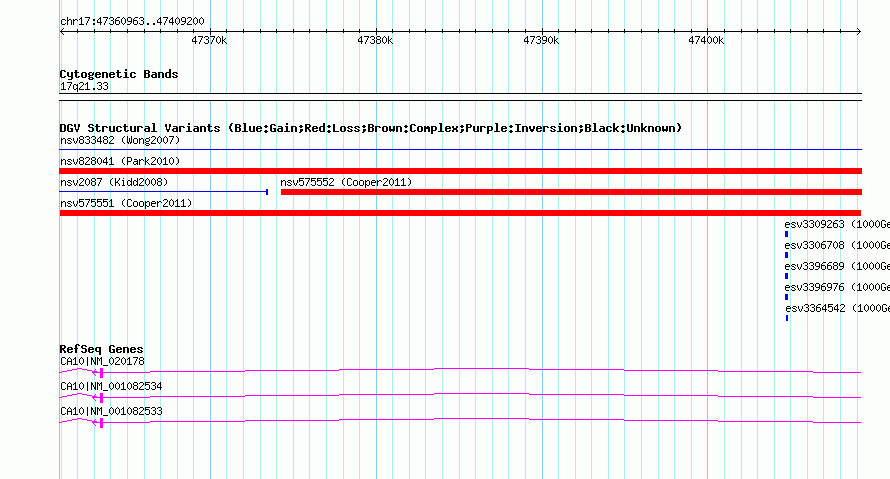This screenshot has width=890, height=479.
Task: Open the Cytogenetic Bands track title
Action: coord(119,74)
